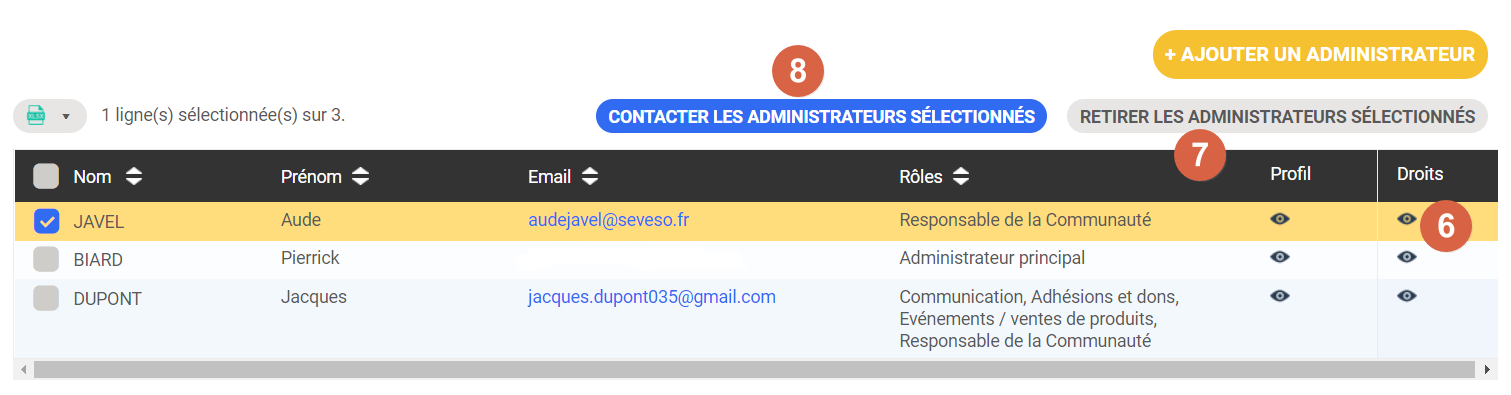Screen dimensions: 1511x395
Task: Contact the selected administrators
Action: [821, 116]
